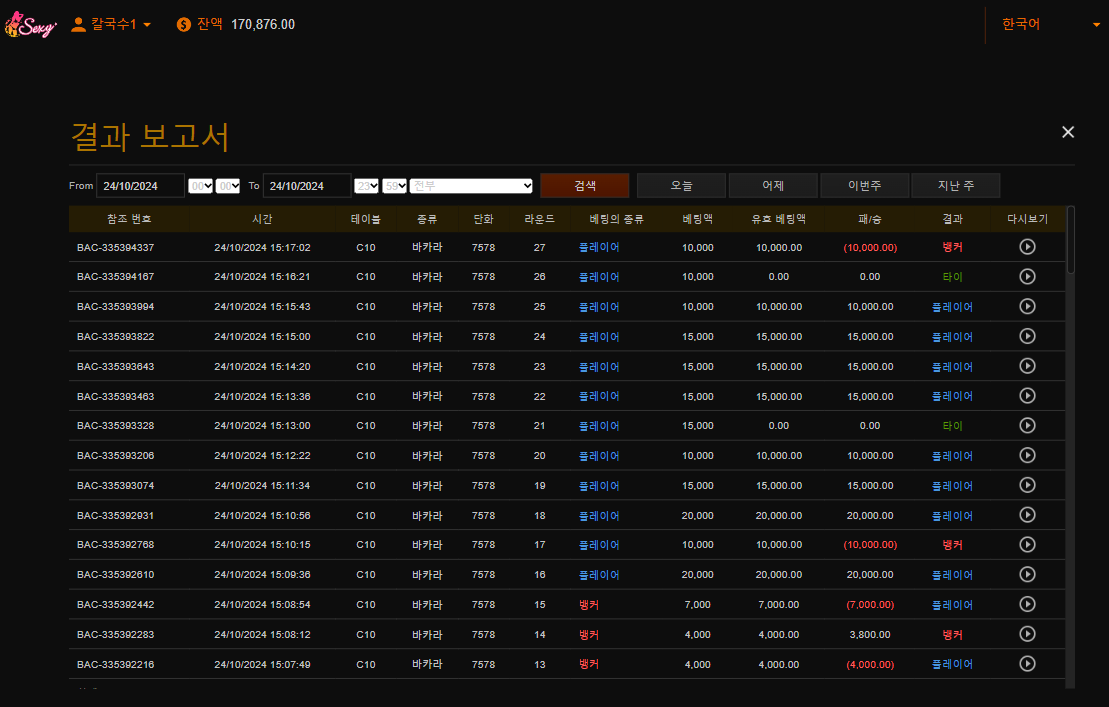Watch replay for round 21 tie
The width and height of the screenshot is (1109, 707).
coord(1027,426)
